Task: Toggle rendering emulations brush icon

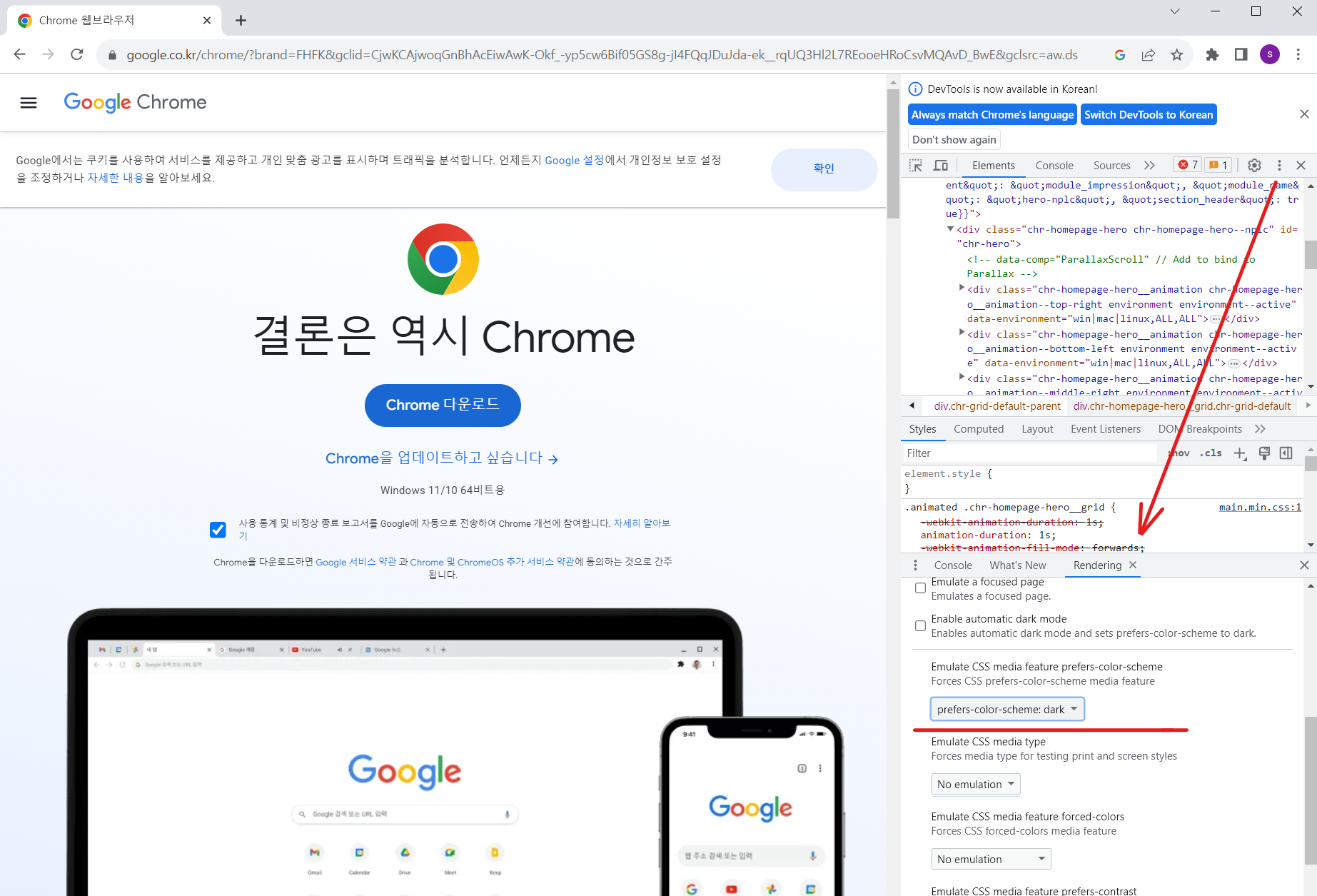Action: click(1264, 453)
